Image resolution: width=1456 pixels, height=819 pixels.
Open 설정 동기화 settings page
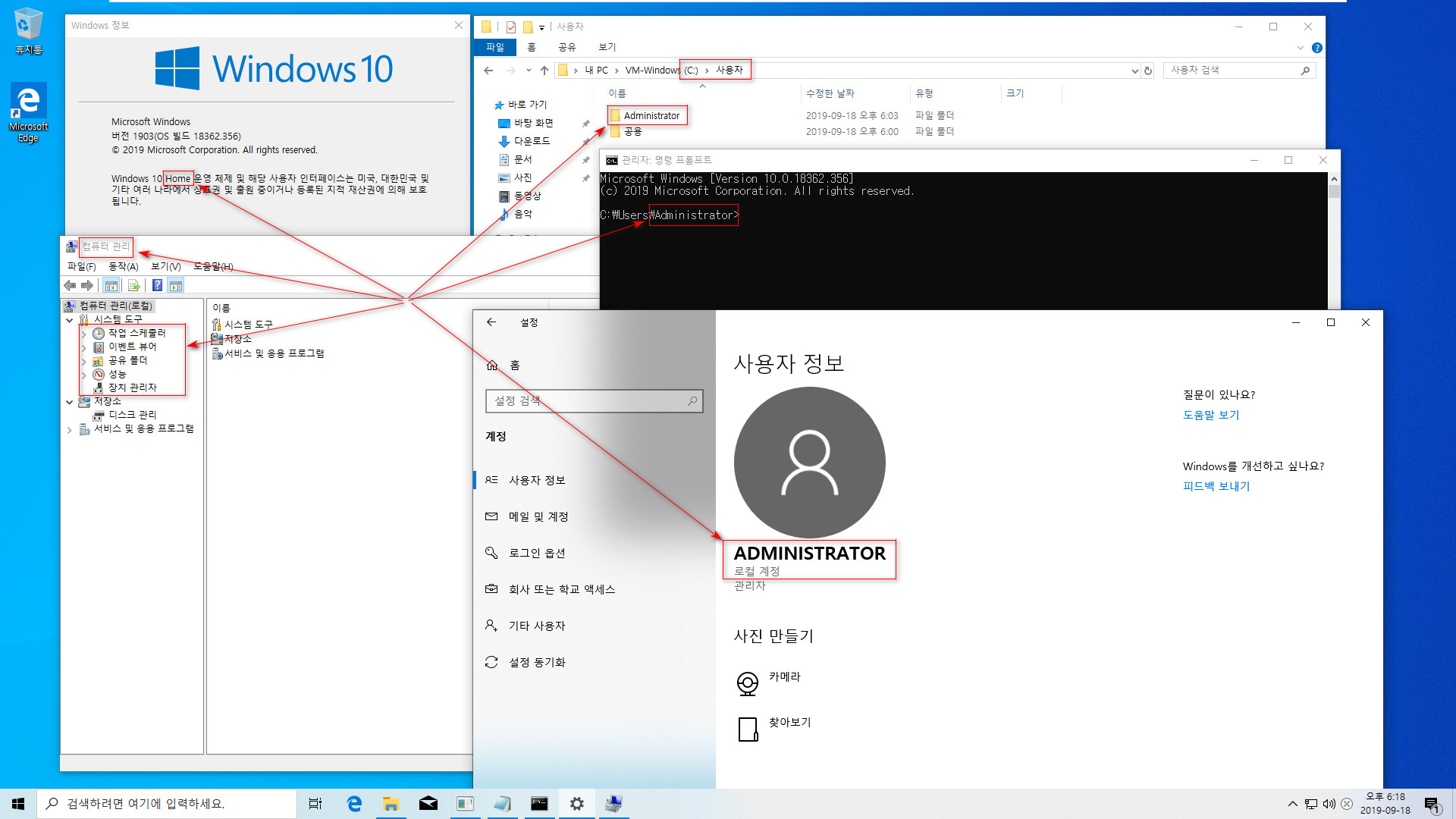(x=537, y=662)
